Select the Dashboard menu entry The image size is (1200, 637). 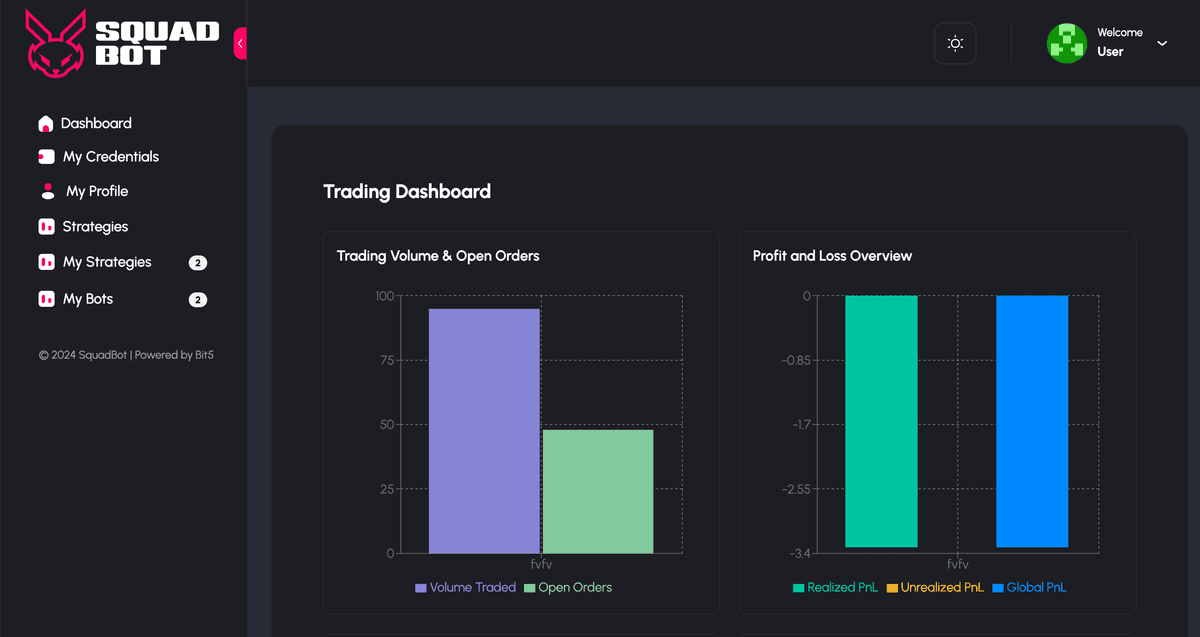(93, 122)
